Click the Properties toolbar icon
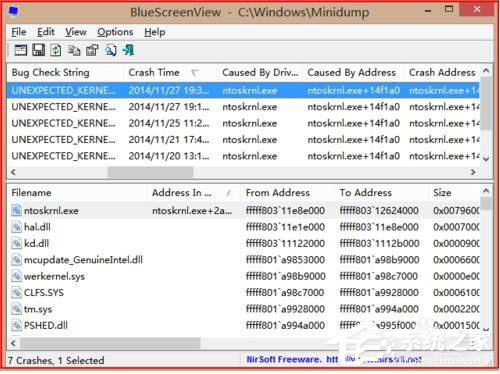 pyautogui.click(x=92, y=51)
